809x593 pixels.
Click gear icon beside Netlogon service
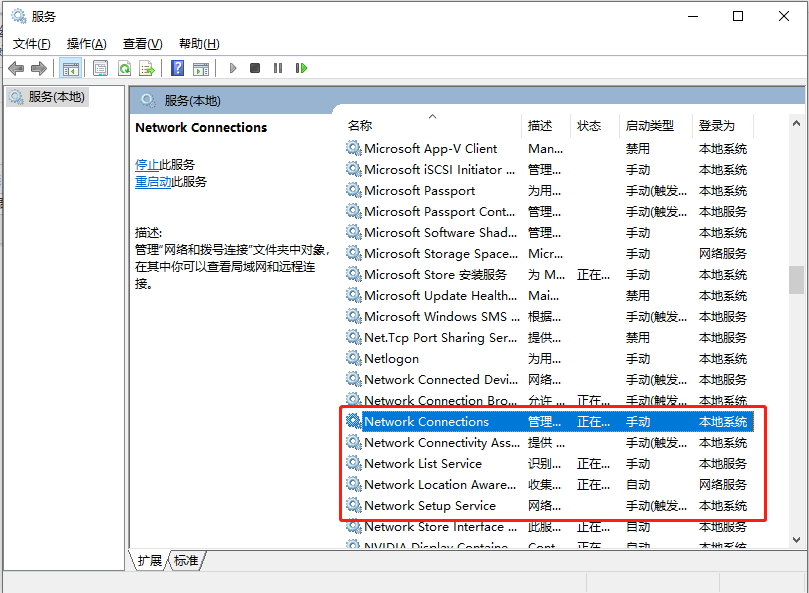click(353, 358)
